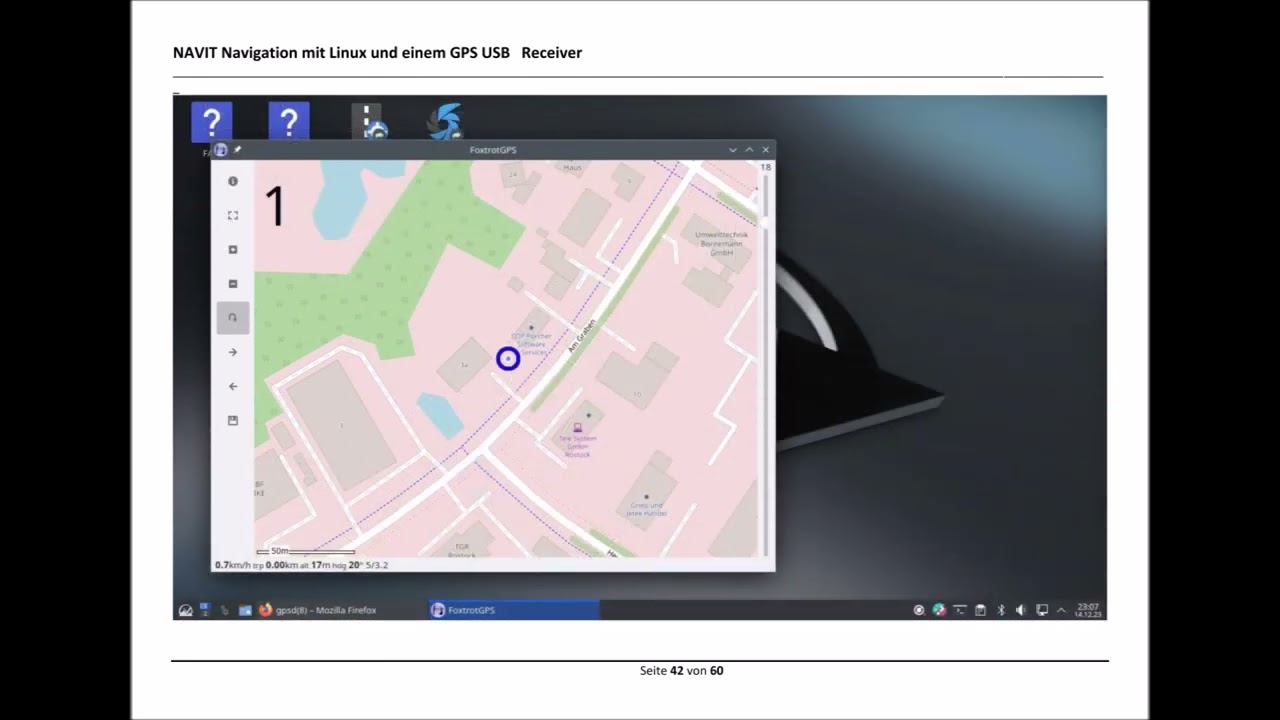Viewport: 1280px width, 720px height.
Task: Click the blue GPS position marker circle
Action: pyautogui.click(x=508, y=358)
